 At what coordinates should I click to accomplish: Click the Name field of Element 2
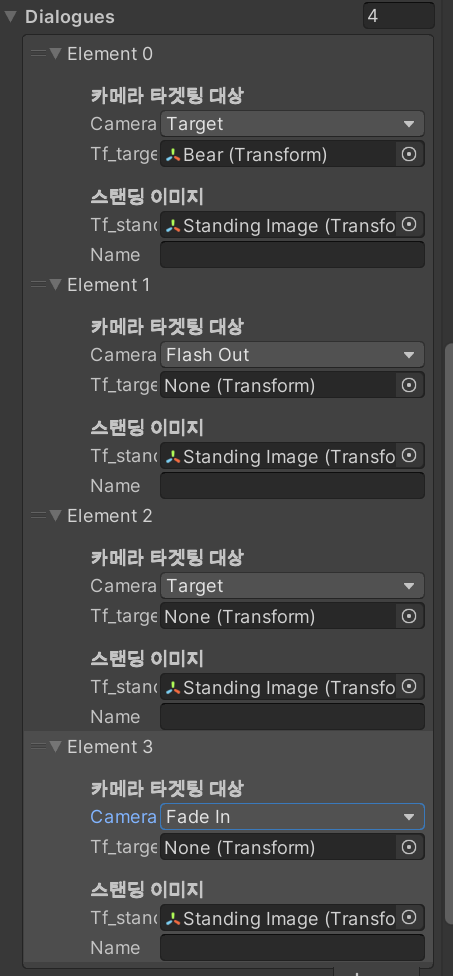pos(292,716)
